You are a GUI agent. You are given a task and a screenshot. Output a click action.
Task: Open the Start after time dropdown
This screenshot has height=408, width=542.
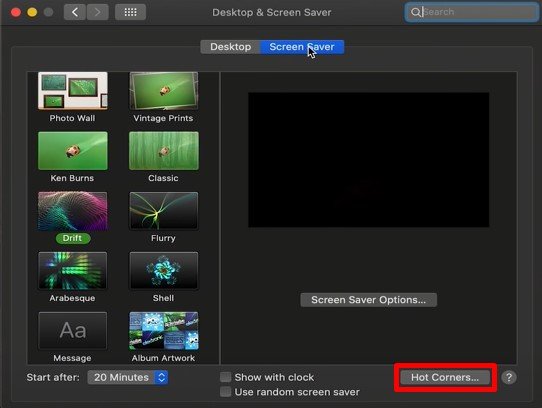click(128, 377)
